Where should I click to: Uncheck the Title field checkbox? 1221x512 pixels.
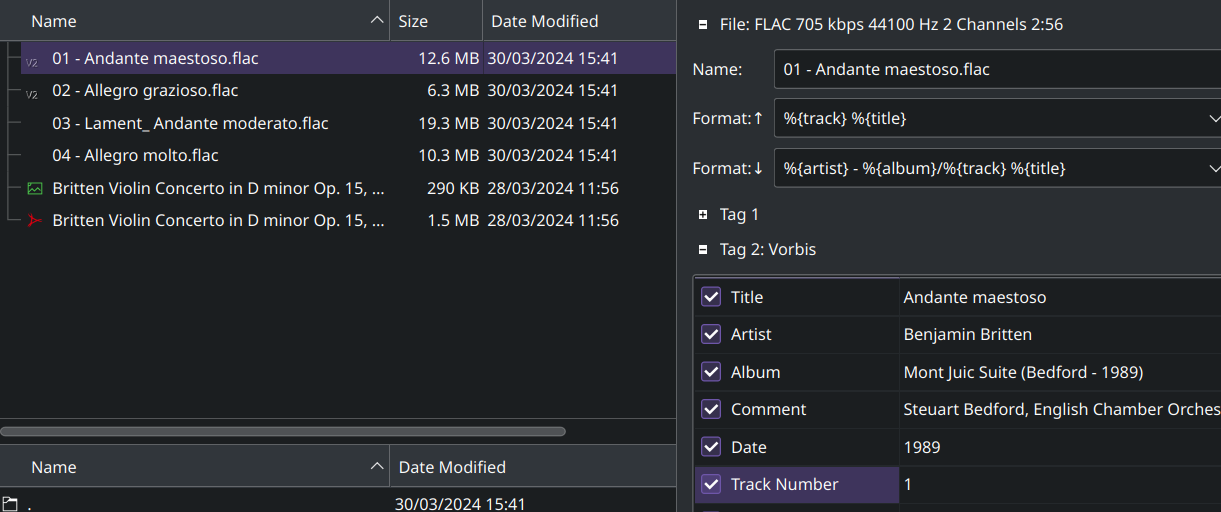[x=711, y=297]
